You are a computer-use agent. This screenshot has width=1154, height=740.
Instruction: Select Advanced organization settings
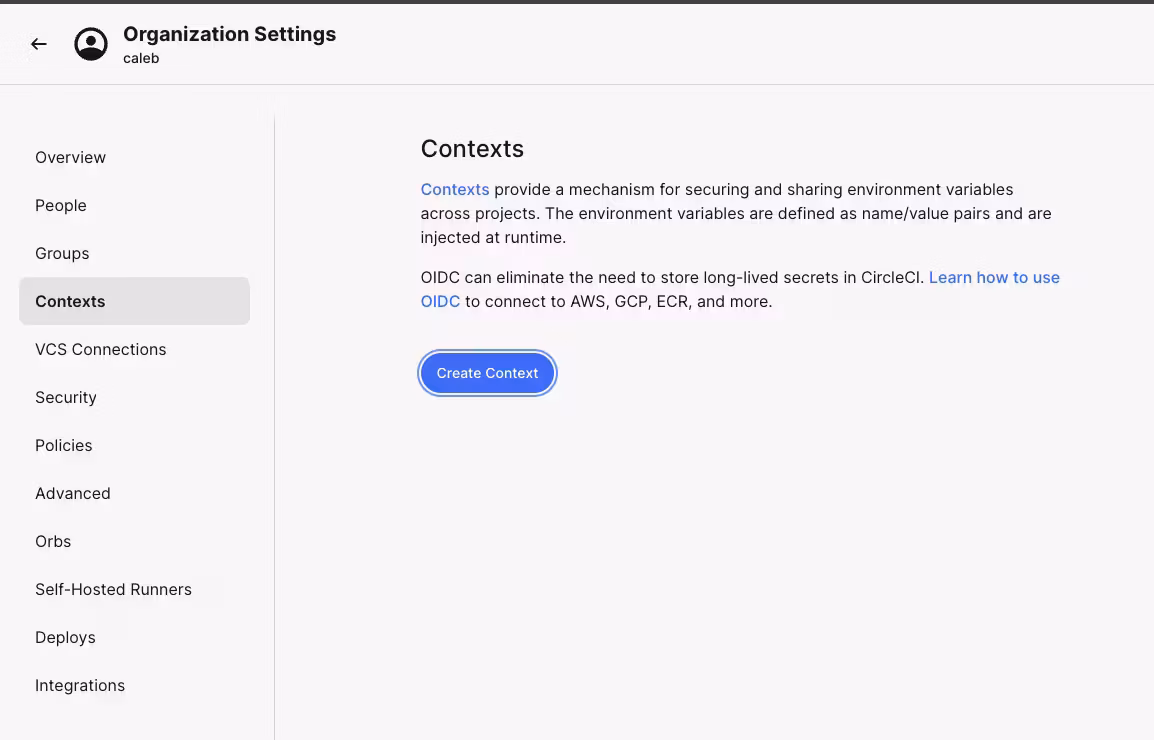click(x=73, y=493)
